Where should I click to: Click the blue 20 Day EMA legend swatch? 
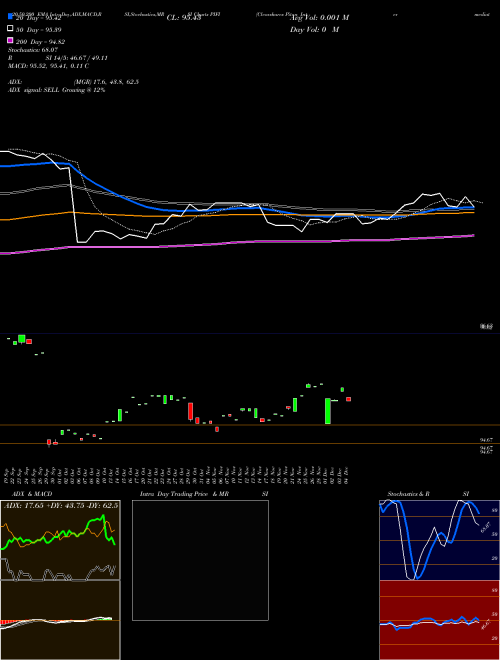10,17
